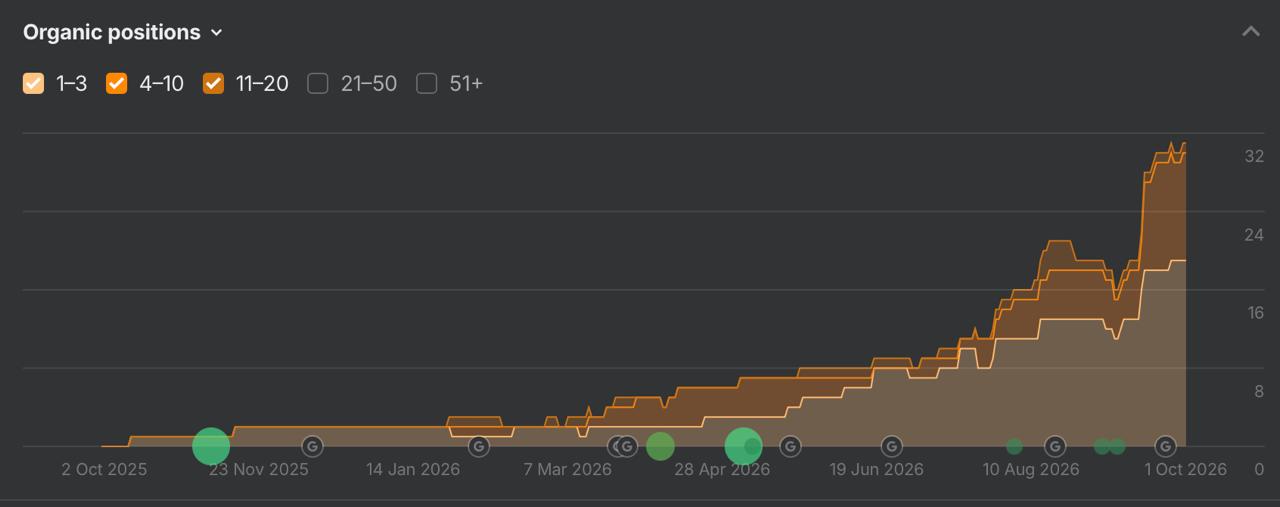Image resolution: width=1280 pixels, height=507 pixels.
Task: Click the 24 value on the y-axis
Action: click(x=1254, y=235)
